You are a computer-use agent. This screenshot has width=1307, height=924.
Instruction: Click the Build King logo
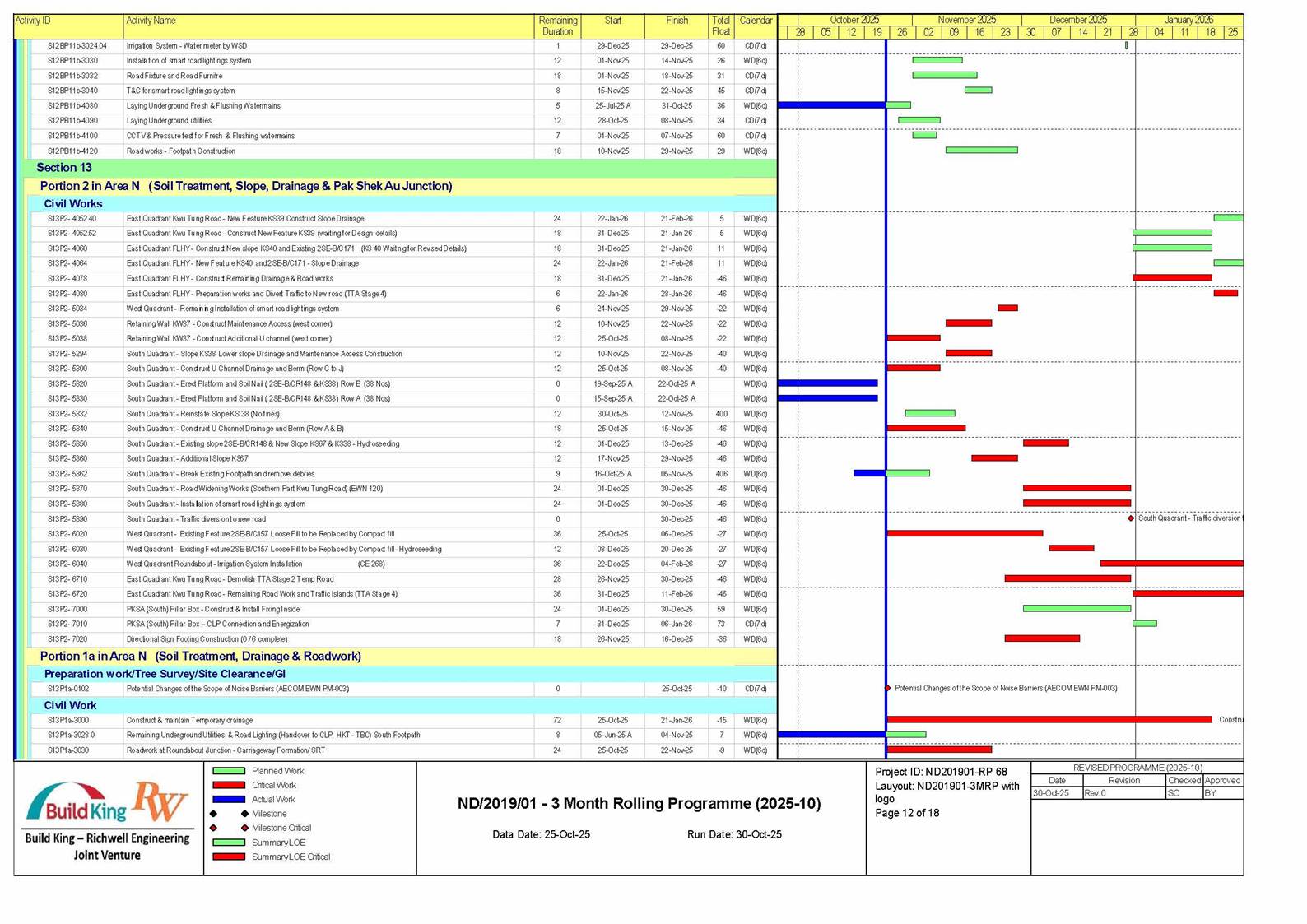tap(77, 803)
